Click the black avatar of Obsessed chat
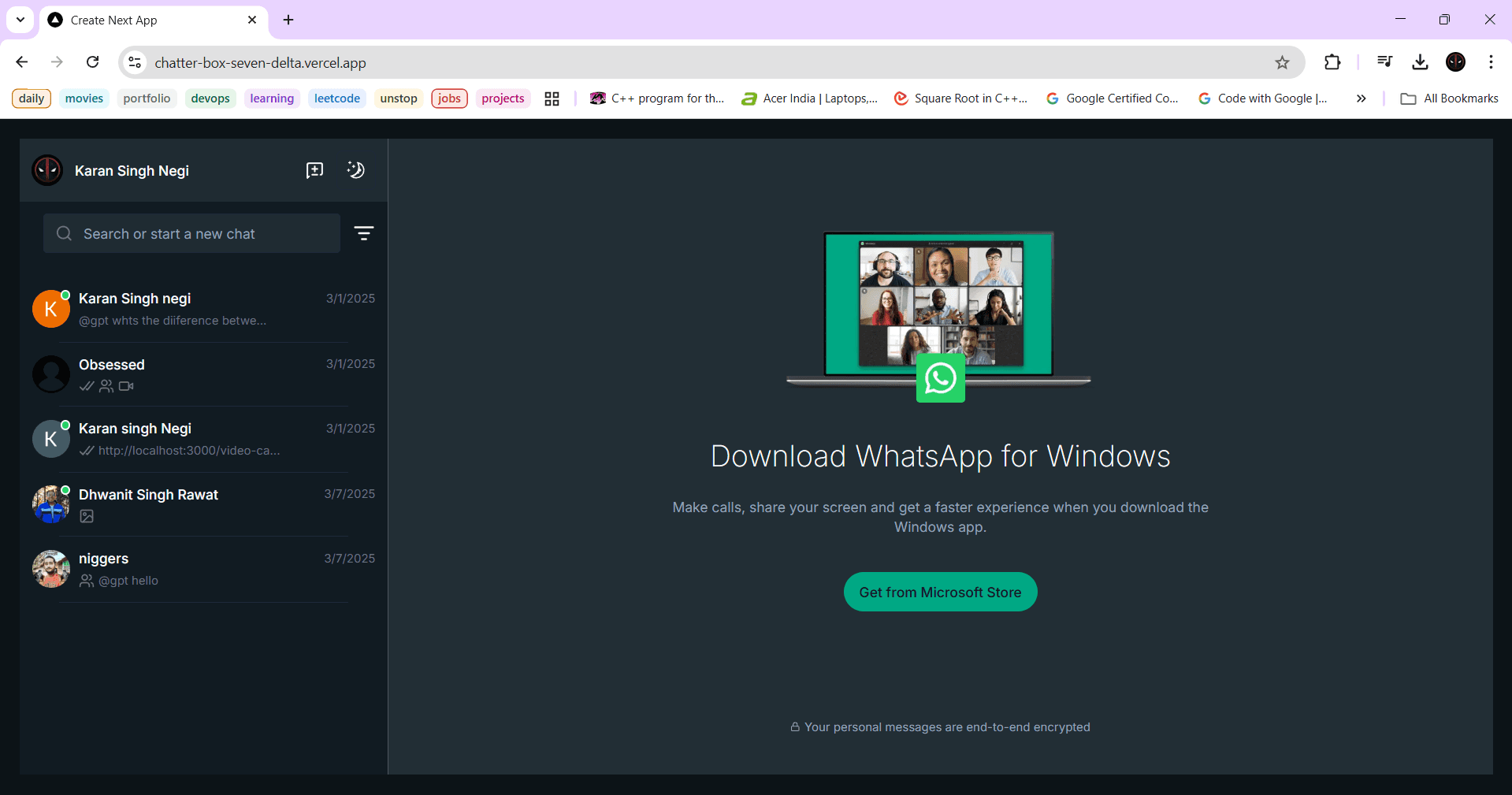This screenshot has width=1512, height=795. click(x=51, y=374)
